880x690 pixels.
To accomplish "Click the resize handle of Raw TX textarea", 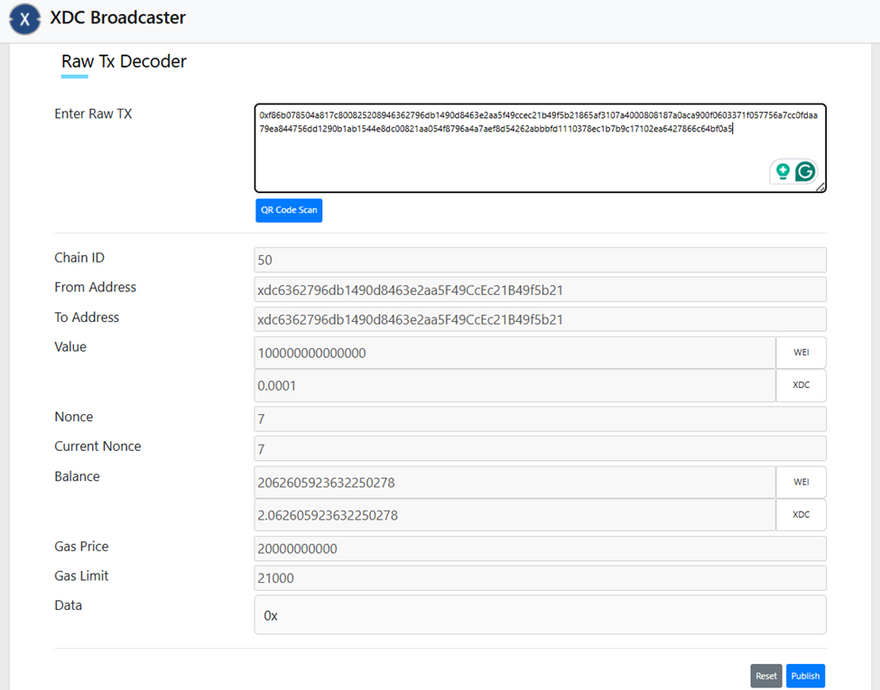I will coord(821,187).
